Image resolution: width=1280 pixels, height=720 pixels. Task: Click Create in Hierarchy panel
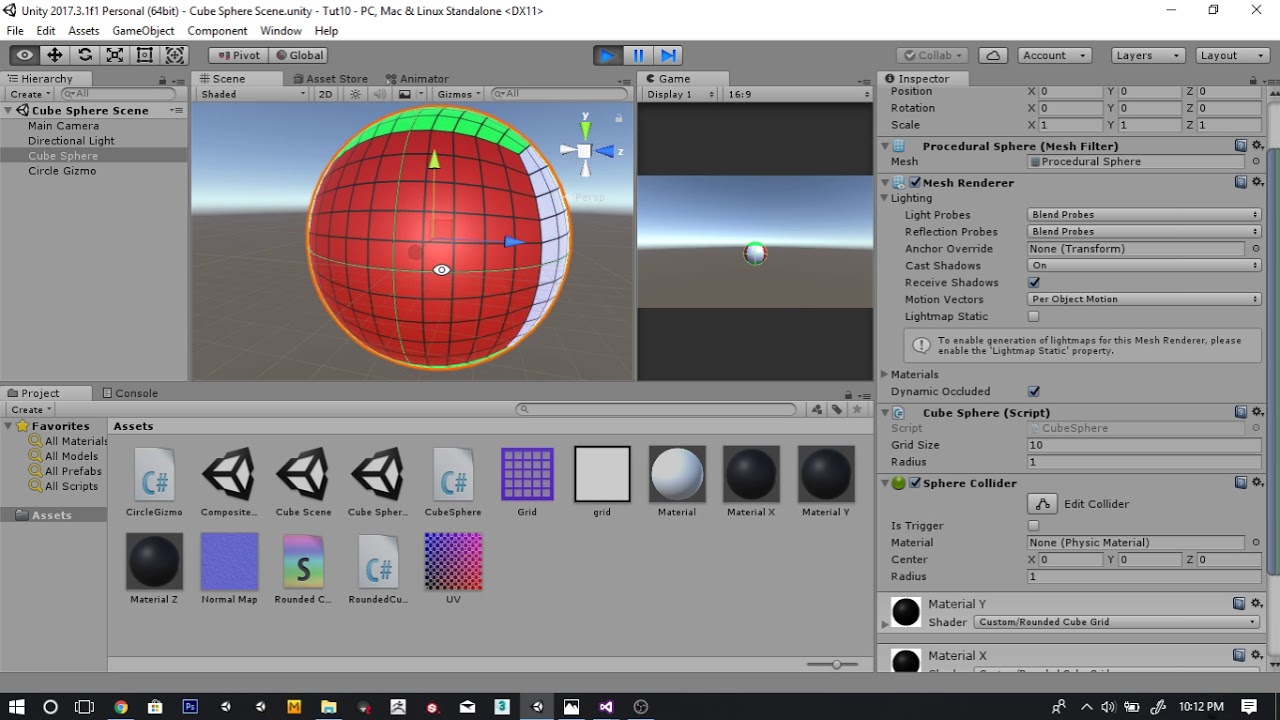[29, 94]
